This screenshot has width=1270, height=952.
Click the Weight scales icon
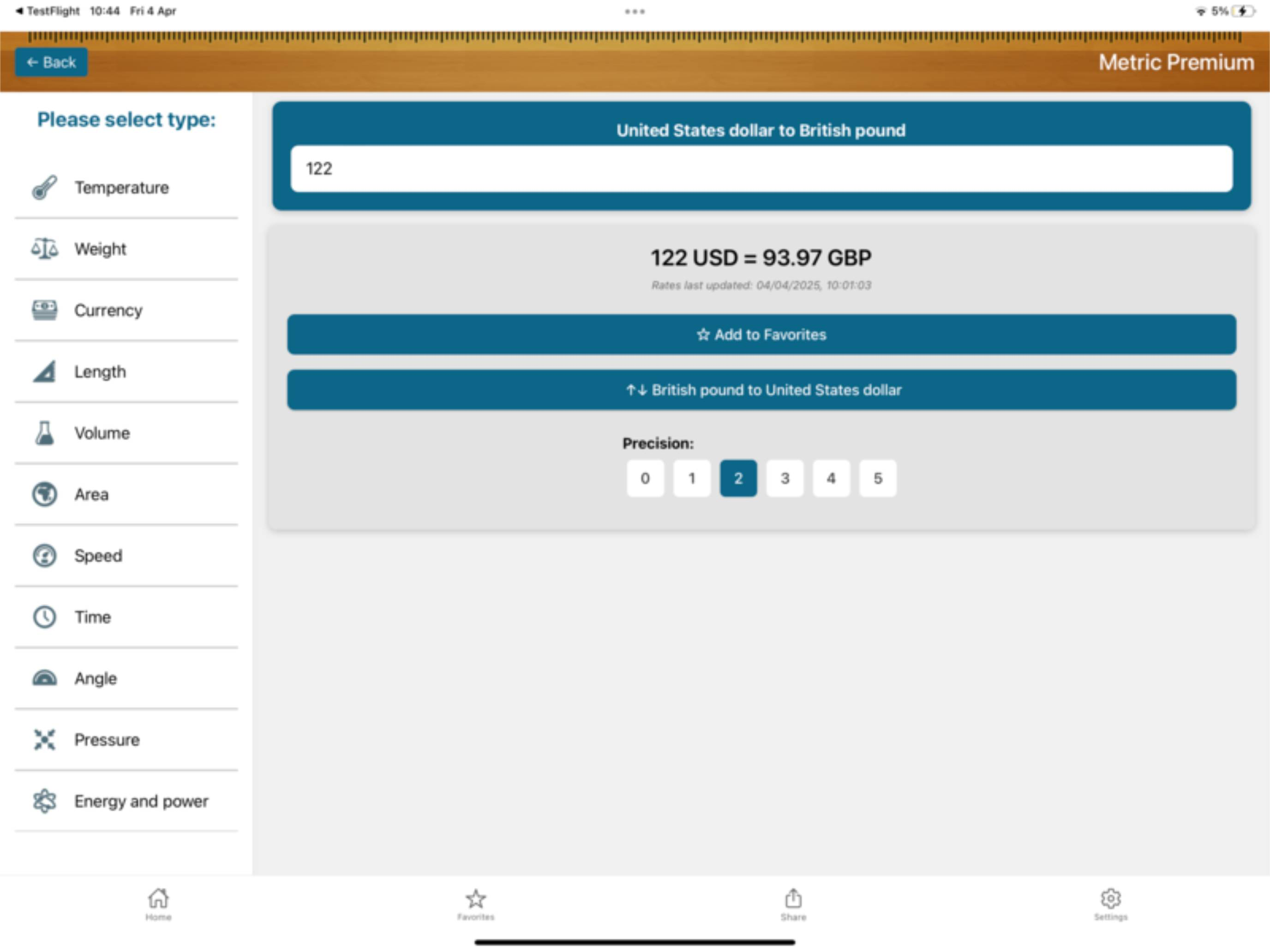coord(44,249)
